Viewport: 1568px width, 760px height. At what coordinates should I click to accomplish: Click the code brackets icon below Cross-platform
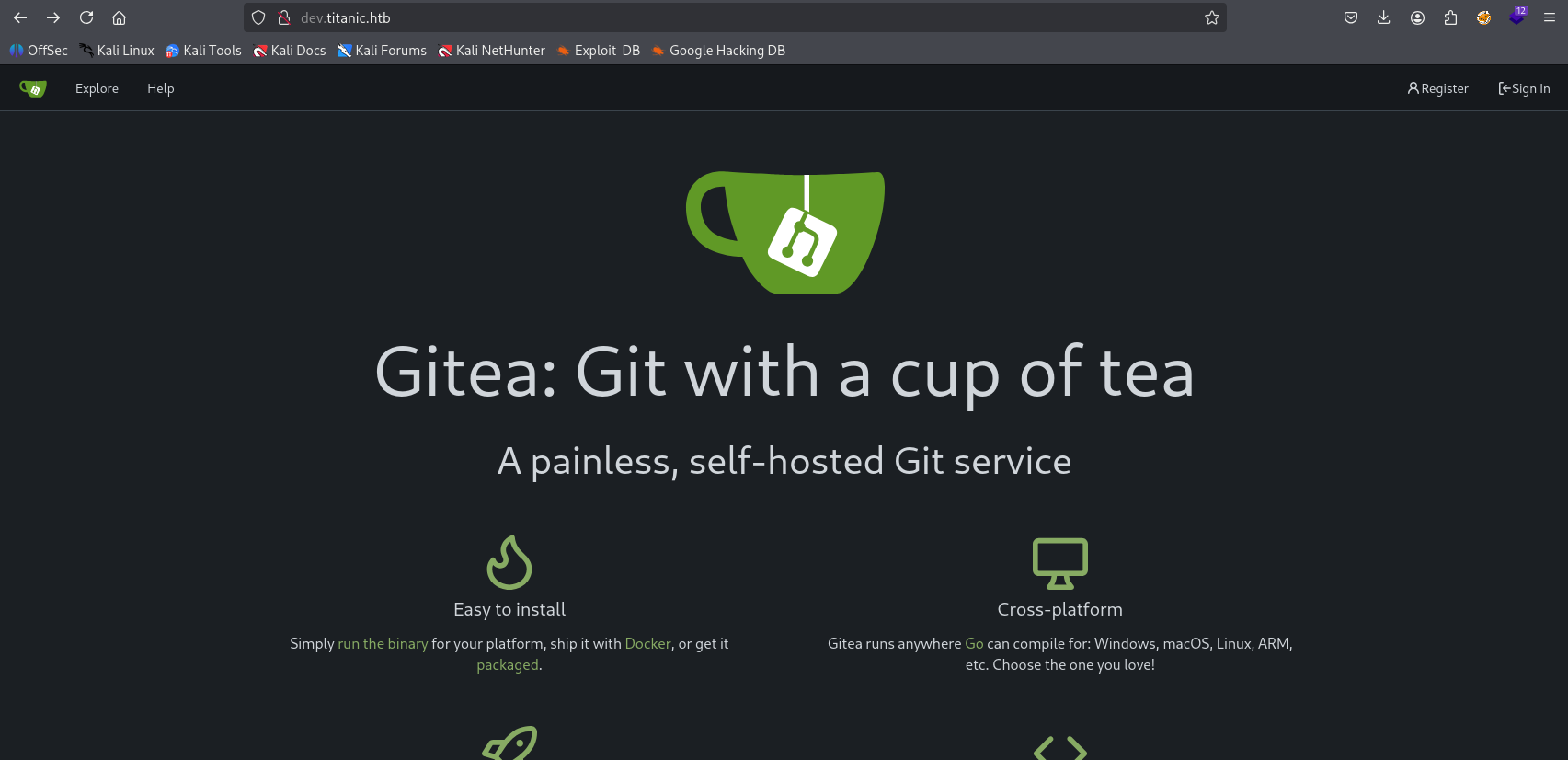point(1060,748)
